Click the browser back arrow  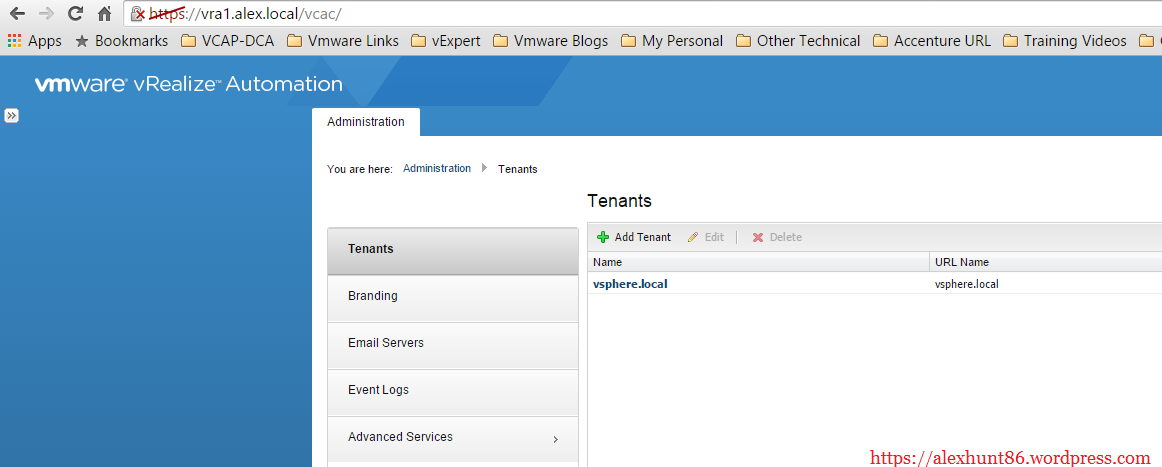(x=17, y=14)
